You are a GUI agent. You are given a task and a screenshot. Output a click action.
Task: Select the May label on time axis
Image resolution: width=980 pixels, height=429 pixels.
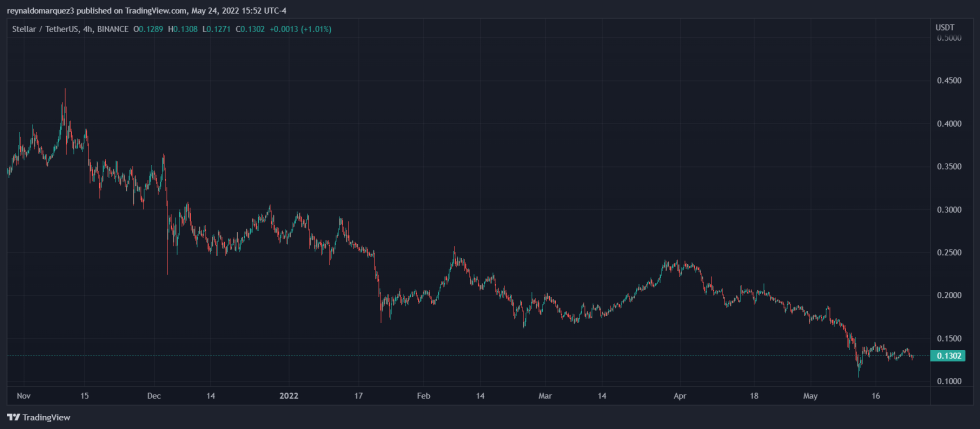click(x=810, y=396)
